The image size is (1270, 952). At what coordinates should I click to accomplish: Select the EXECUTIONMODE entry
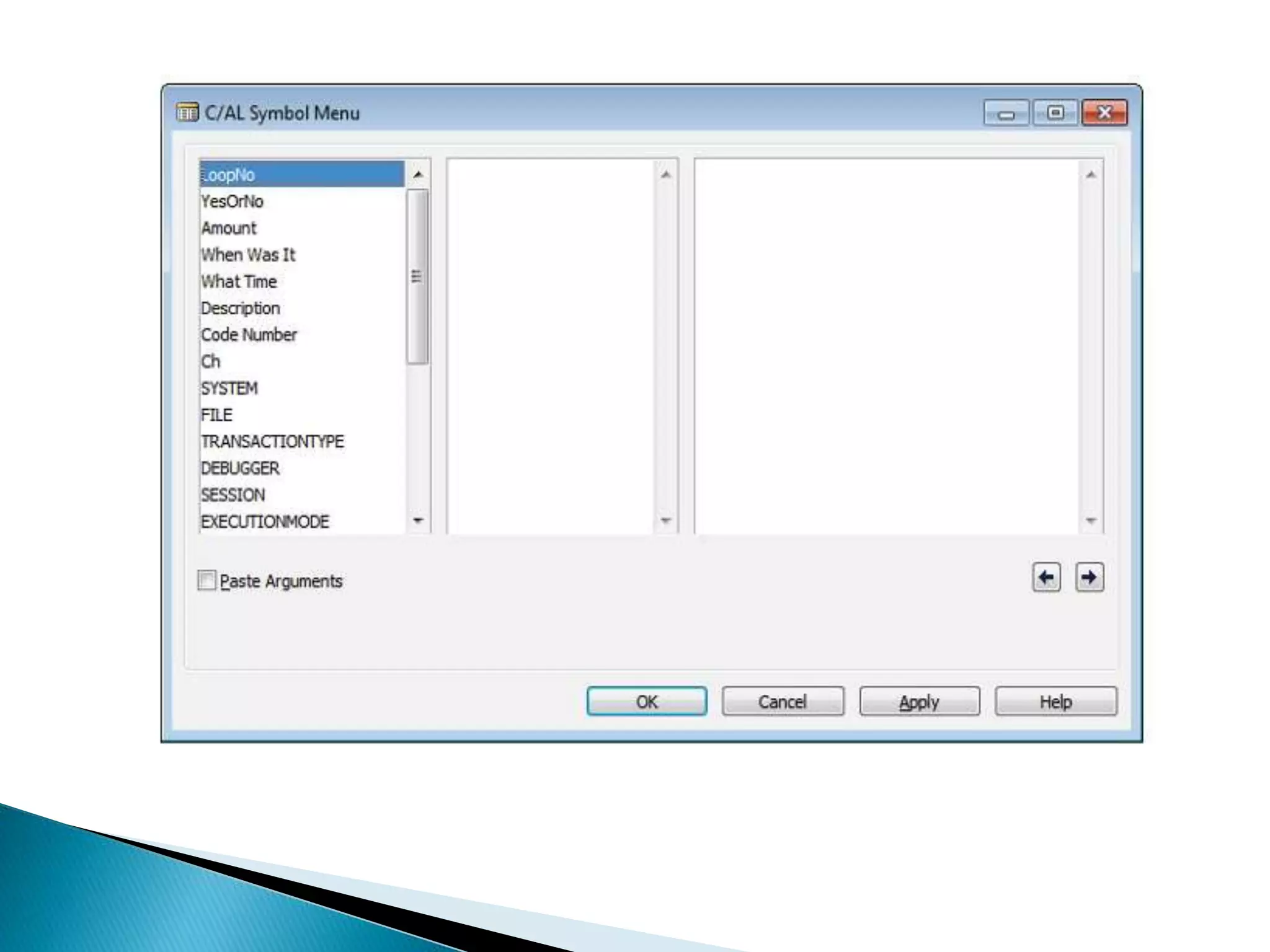tap(265, 522)
